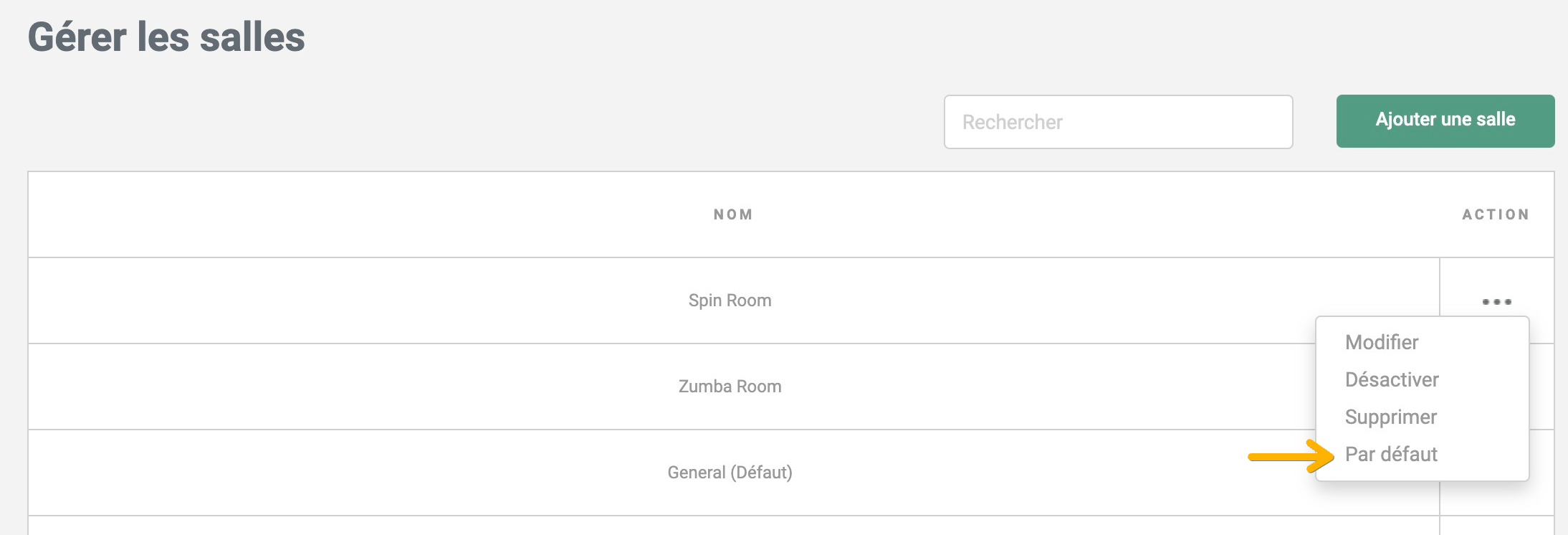Click the NOM column header
The height and width of the screenshot is (535, 1568).
[733, 214]
